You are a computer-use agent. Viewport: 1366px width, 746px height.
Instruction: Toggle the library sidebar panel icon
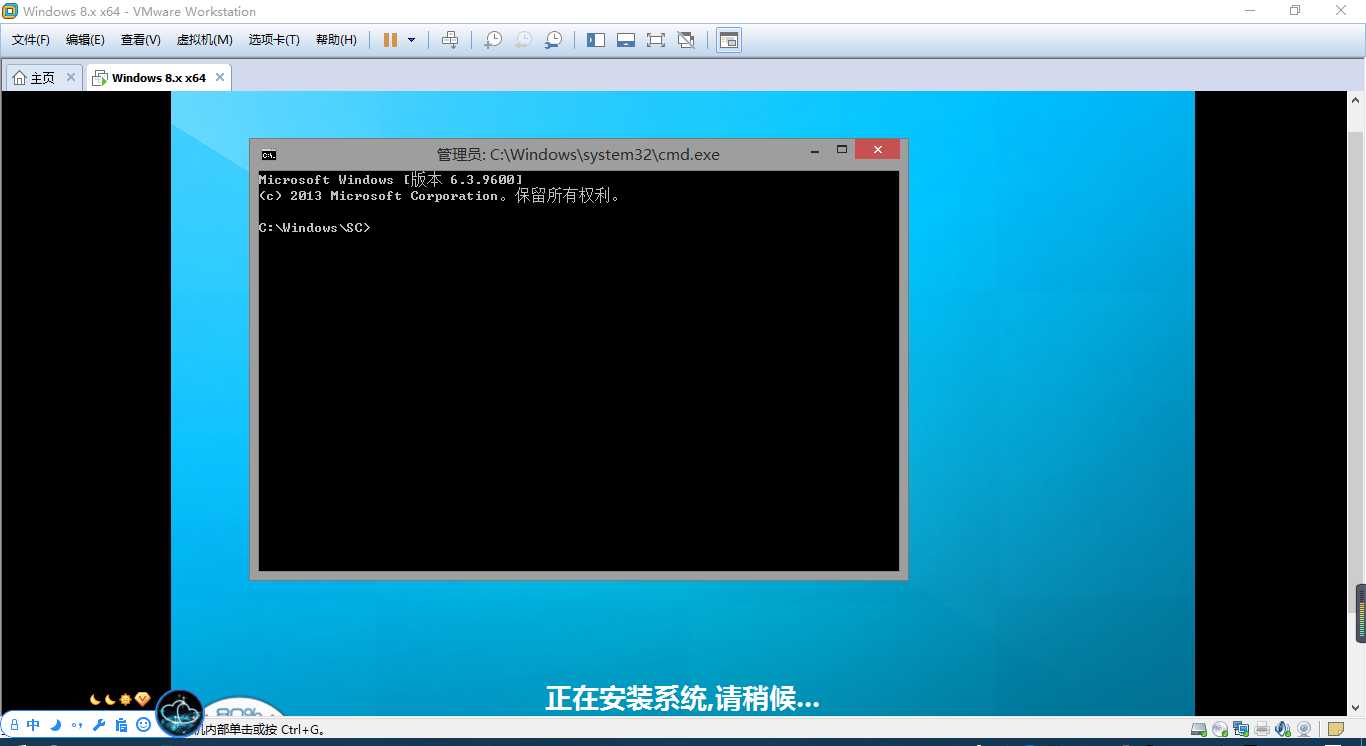pos(596,40)
